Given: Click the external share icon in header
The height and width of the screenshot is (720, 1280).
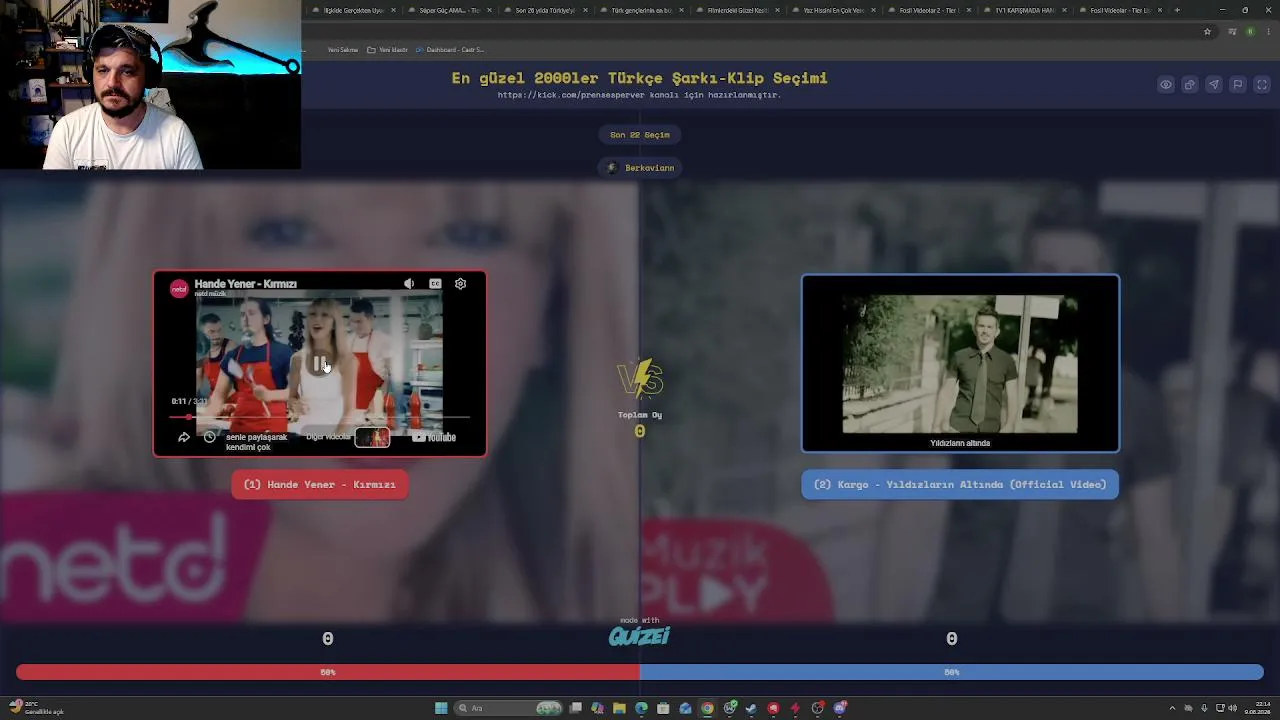Looking at the screenshot, I should 1190,85.
